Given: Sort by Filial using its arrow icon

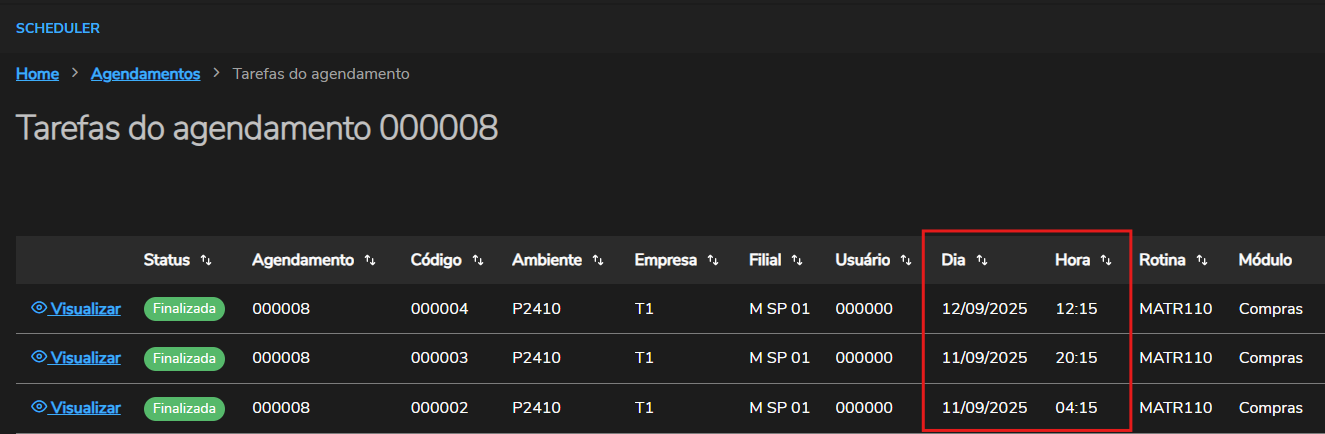Looking at the screenshot, I should click(x=797, y=260).
